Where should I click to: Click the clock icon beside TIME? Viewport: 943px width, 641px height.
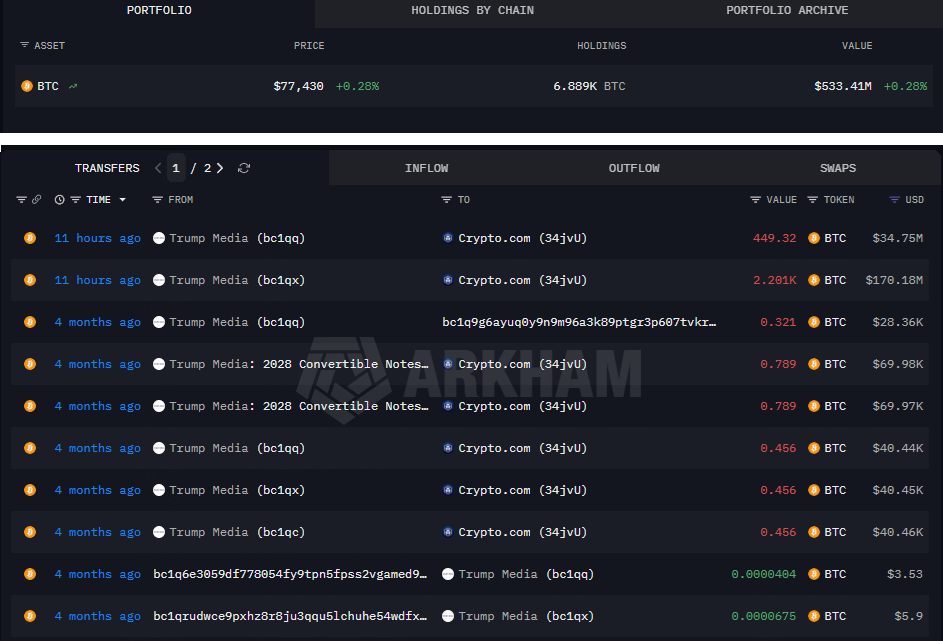(x=60, y=200)
